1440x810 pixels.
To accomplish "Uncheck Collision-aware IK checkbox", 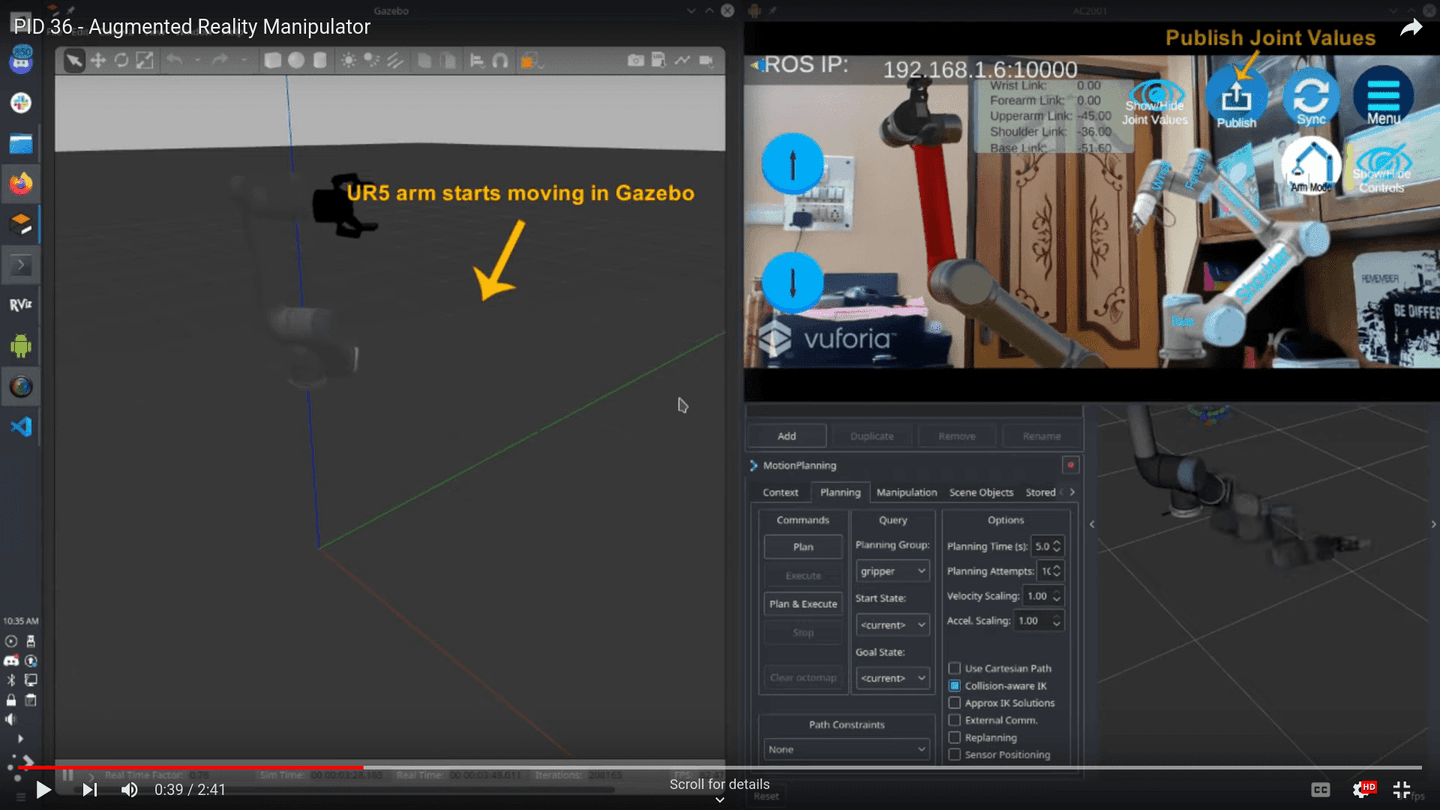I will pyautogui.click(x=954, y=686).
